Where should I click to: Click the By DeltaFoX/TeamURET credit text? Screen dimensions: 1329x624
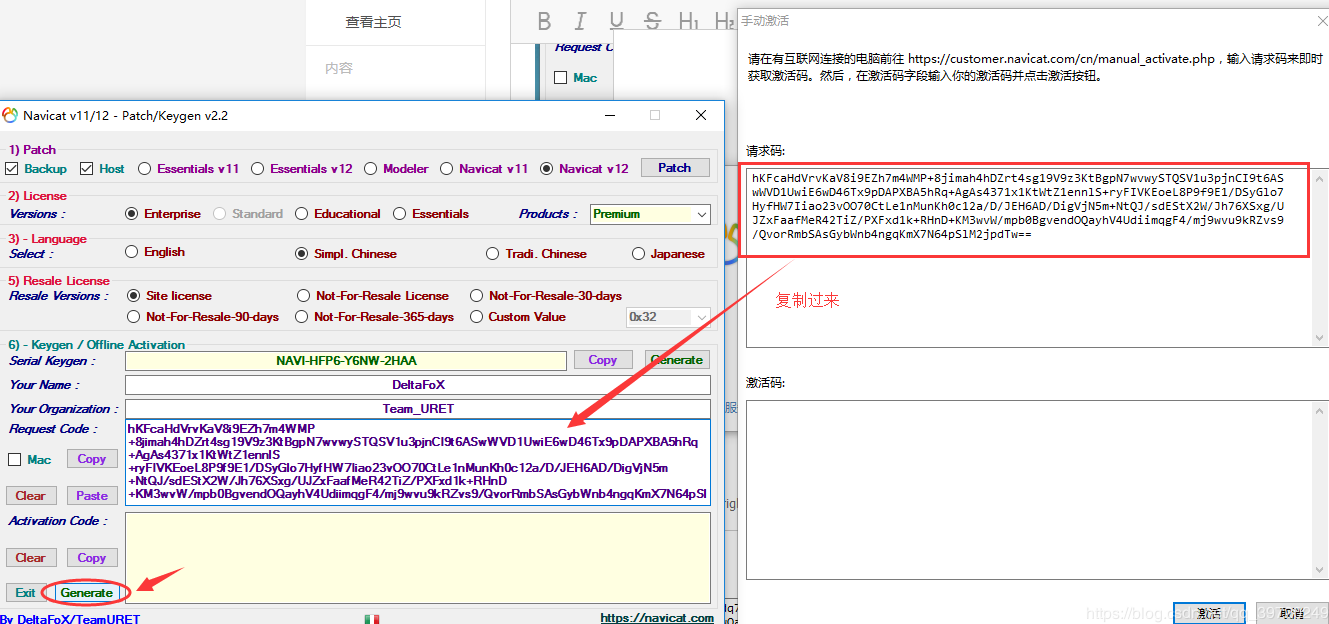[x=70, y=619]
